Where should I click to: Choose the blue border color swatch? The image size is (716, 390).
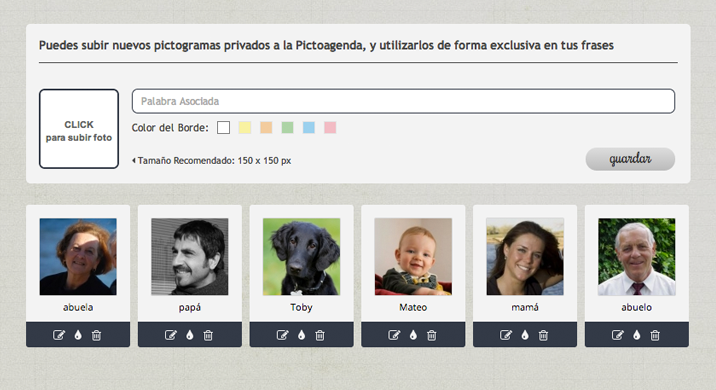(309, 127)
